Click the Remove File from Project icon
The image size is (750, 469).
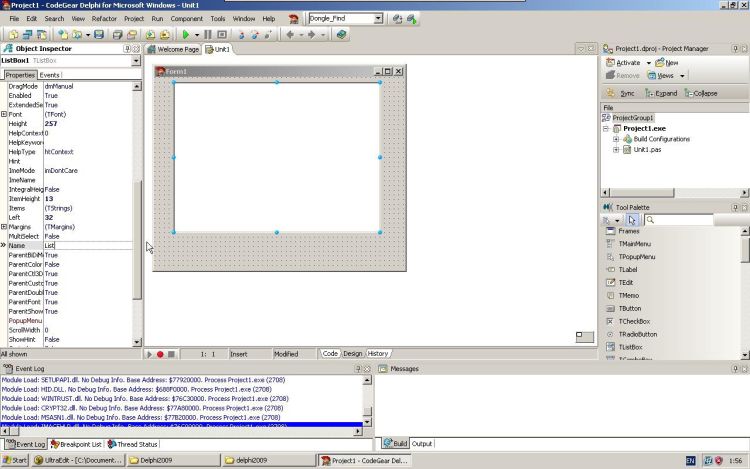(165, 34)
